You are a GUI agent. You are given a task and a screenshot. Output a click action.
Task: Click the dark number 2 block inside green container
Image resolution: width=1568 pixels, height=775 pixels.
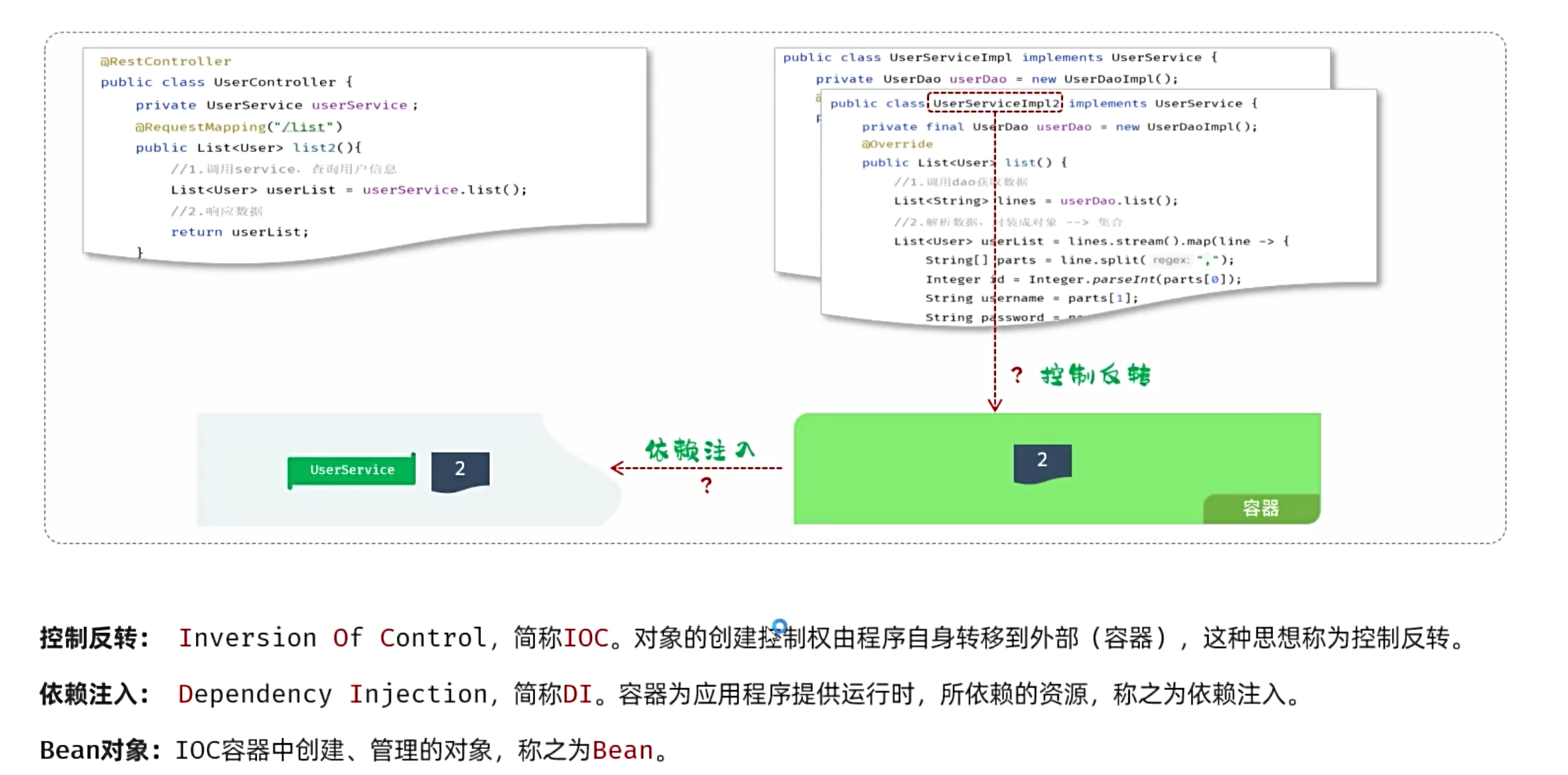click(x=1043, y=462)
